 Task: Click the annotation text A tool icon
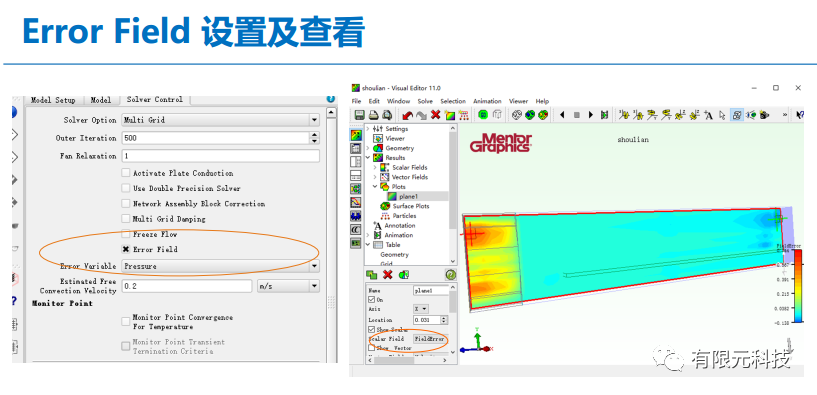[x=708, y=115]
